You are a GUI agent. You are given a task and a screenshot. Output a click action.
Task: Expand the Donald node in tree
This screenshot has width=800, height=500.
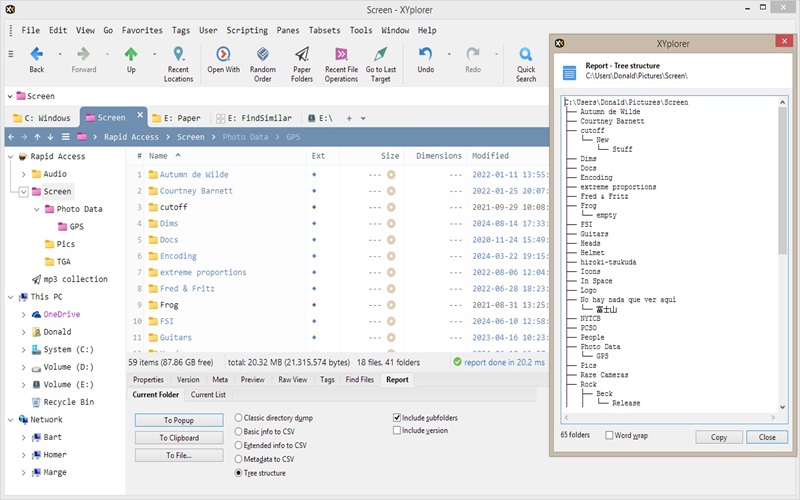click(23, 332)
